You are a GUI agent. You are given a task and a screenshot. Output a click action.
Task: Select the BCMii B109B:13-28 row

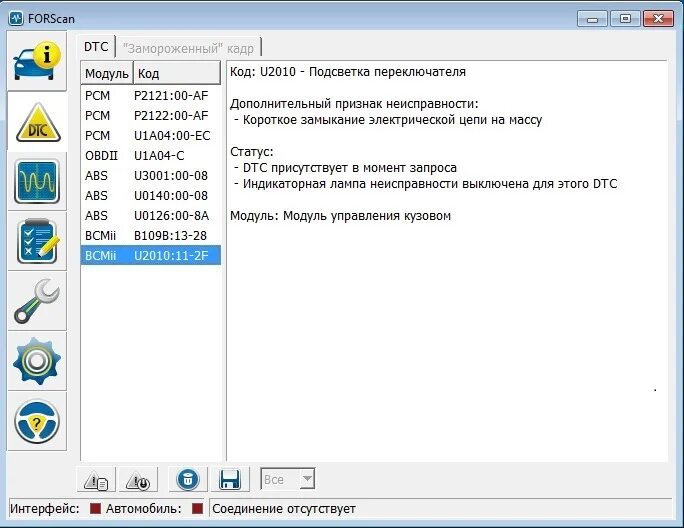click(150, 236)
